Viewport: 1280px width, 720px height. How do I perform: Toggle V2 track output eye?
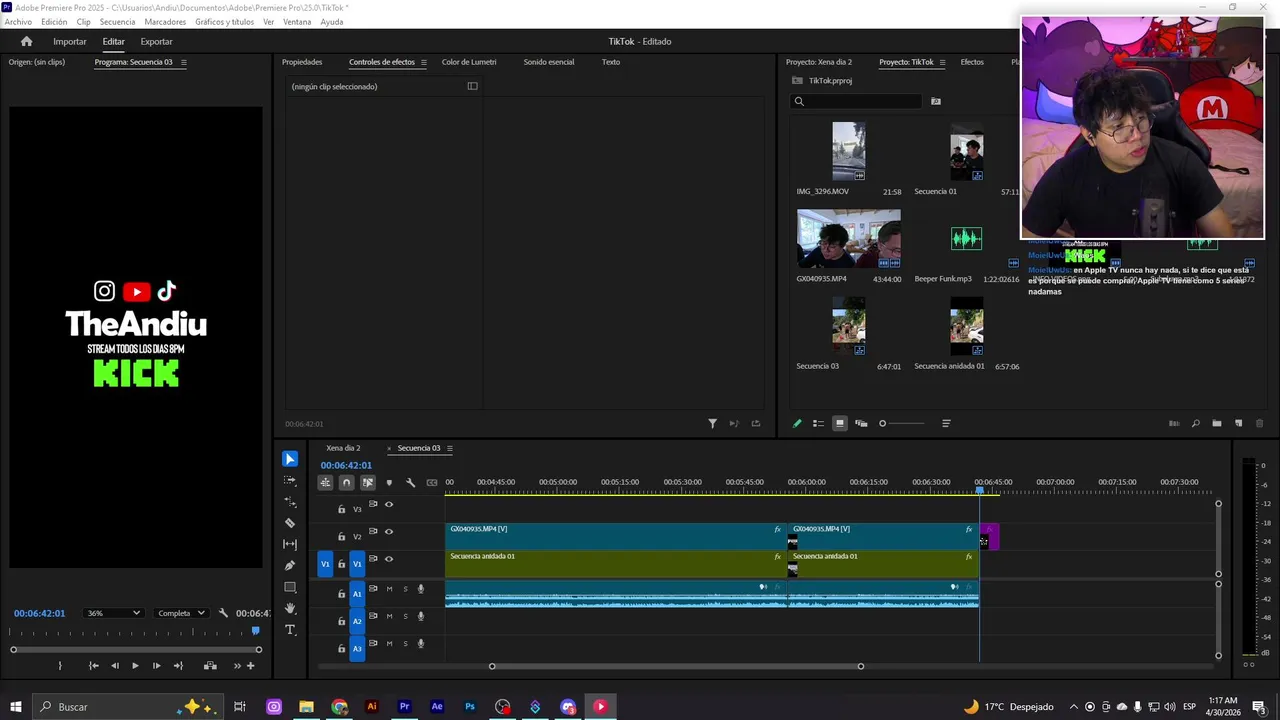tap(389, 532)
